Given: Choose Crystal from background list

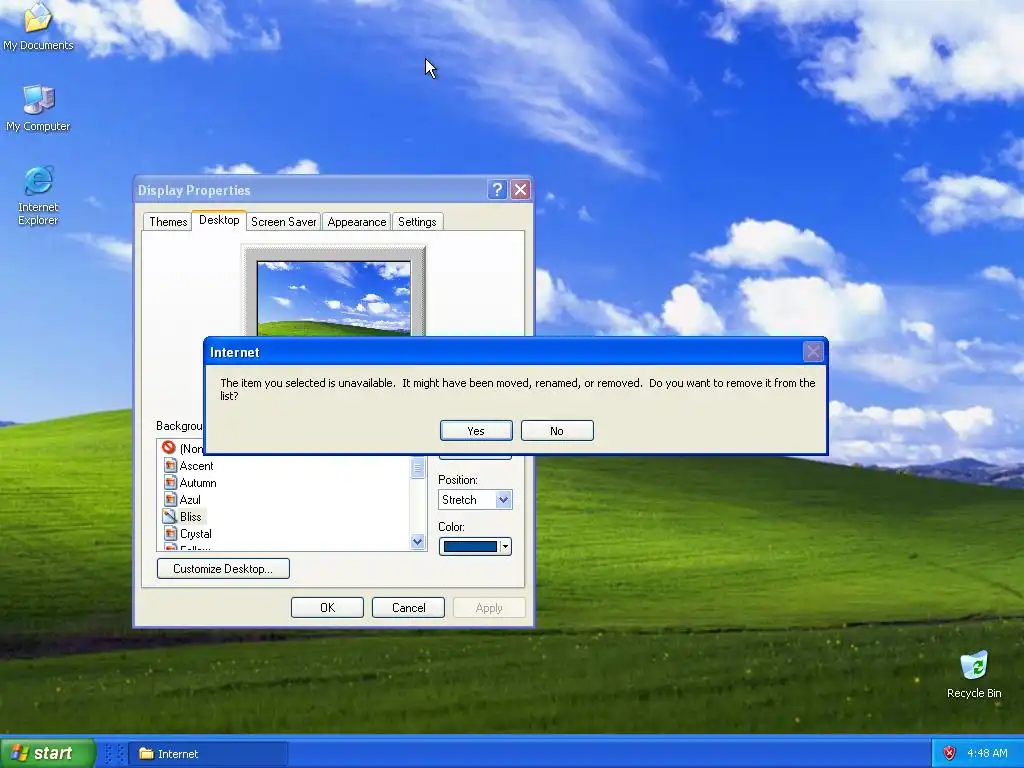Looking at the screenshot, I should pos(195,534).
